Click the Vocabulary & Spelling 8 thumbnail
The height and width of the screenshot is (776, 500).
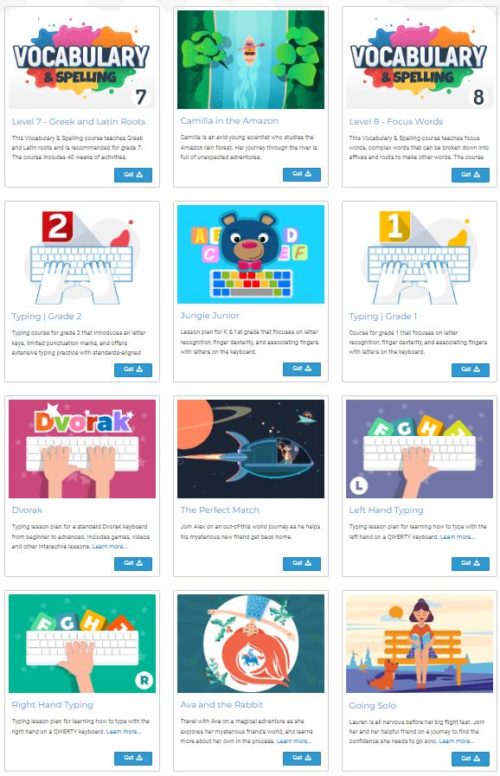point(419,60)
